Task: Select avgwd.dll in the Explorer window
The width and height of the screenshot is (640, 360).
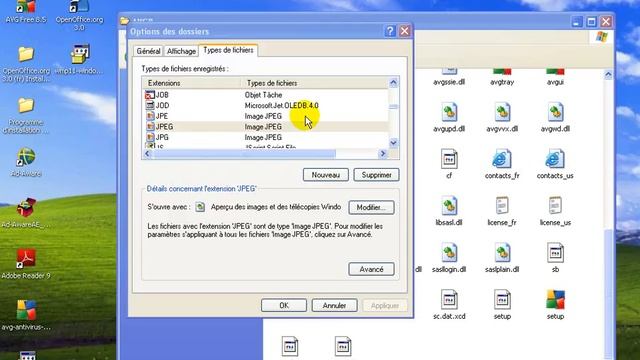Action: 555,118
